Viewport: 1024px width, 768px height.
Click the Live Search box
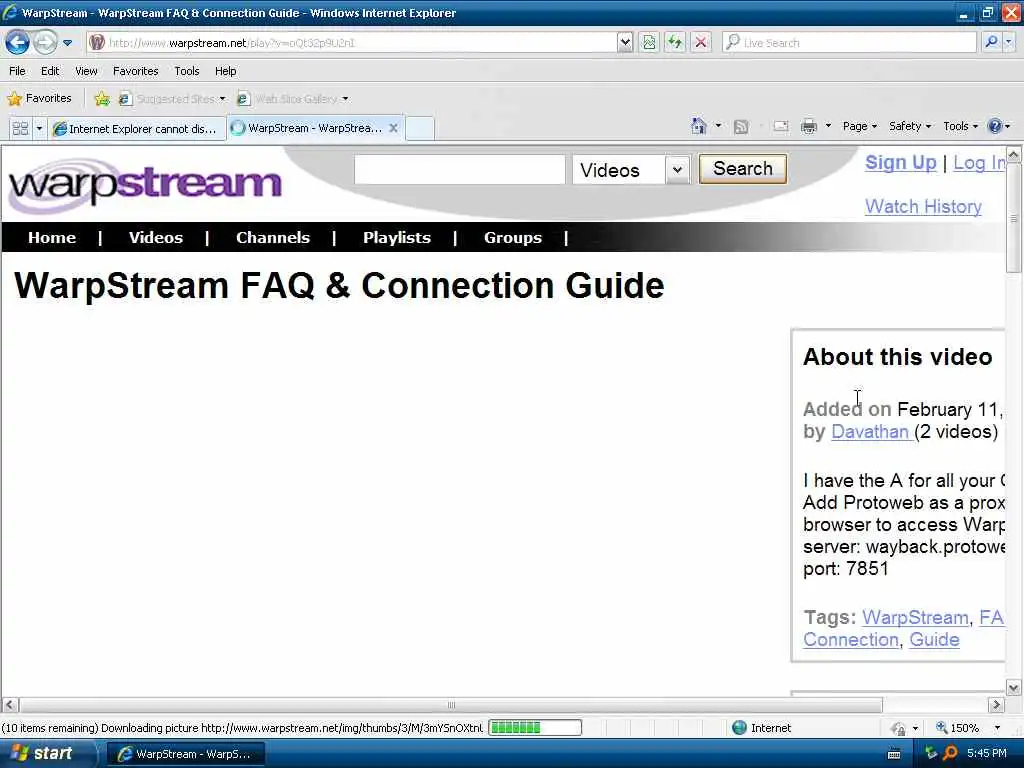[850, 43]
